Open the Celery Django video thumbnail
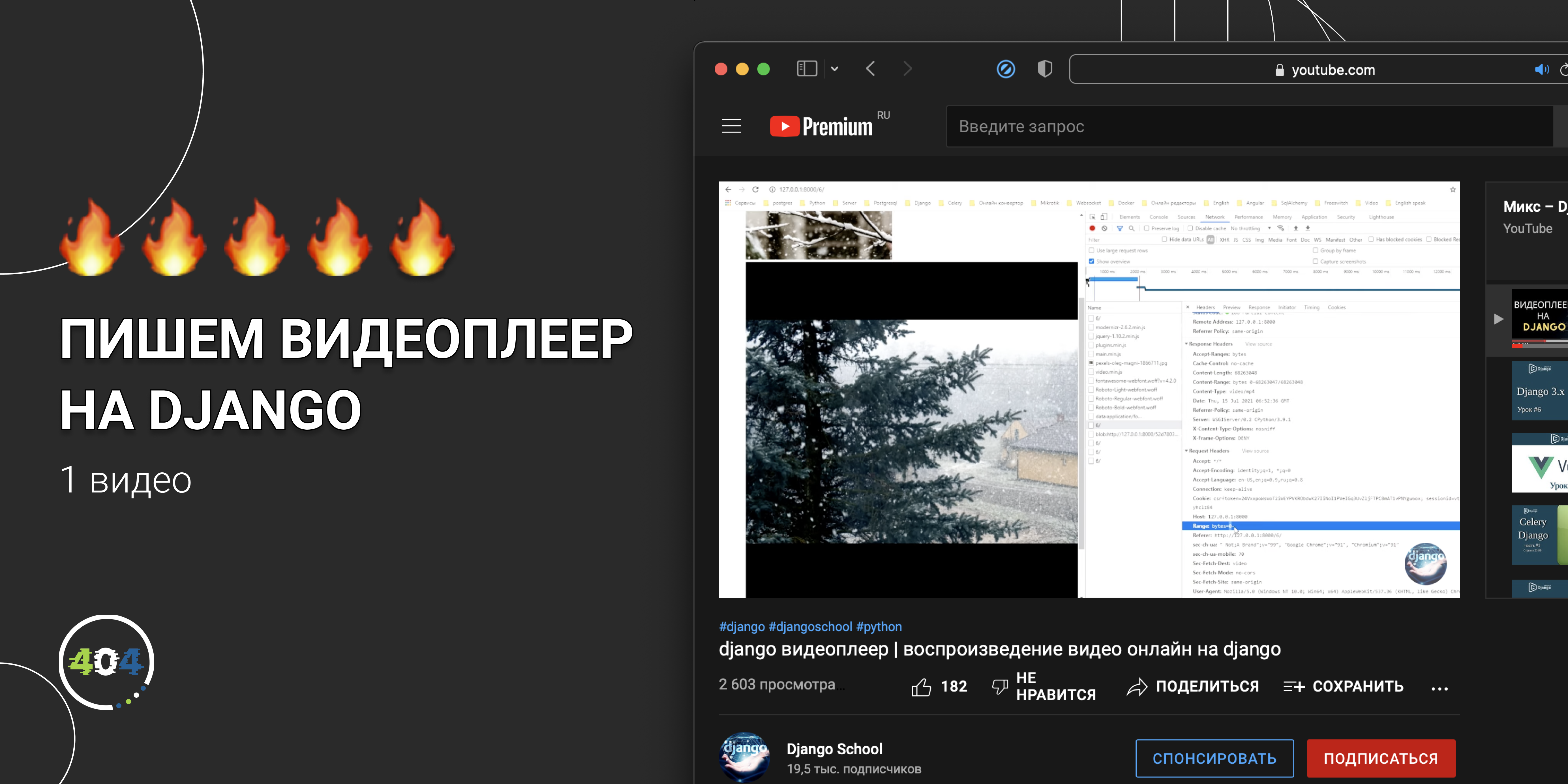 tap(1539, 535)
